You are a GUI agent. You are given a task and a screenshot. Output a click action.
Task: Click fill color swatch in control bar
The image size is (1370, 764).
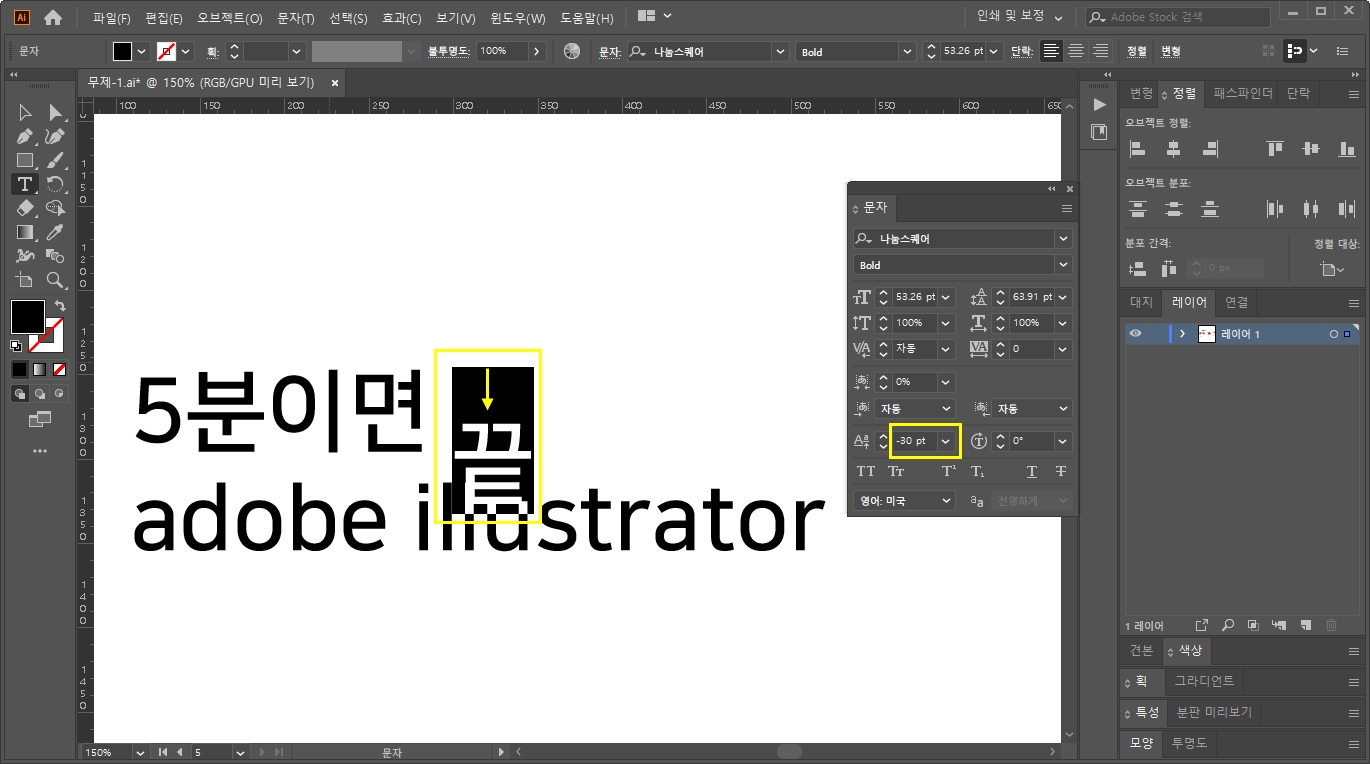[x=122, y=51]
